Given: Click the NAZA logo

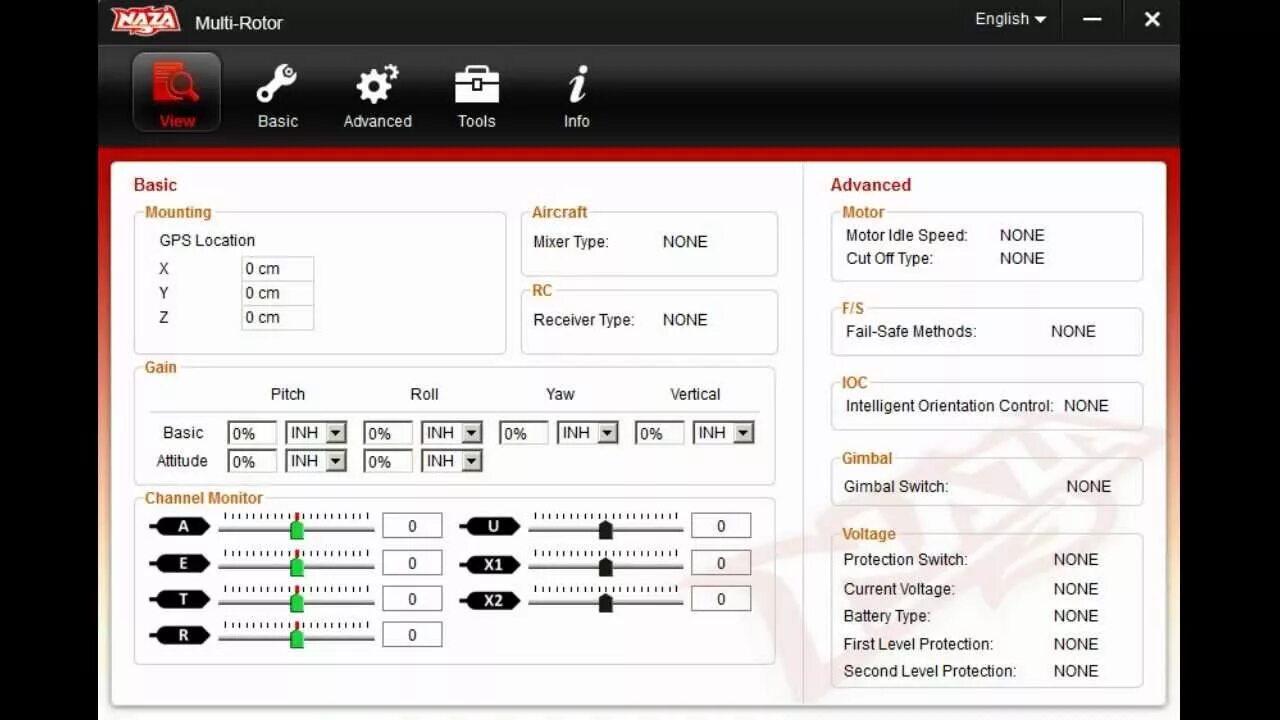Looking at the screenshot, I should (x=146, y=21).
